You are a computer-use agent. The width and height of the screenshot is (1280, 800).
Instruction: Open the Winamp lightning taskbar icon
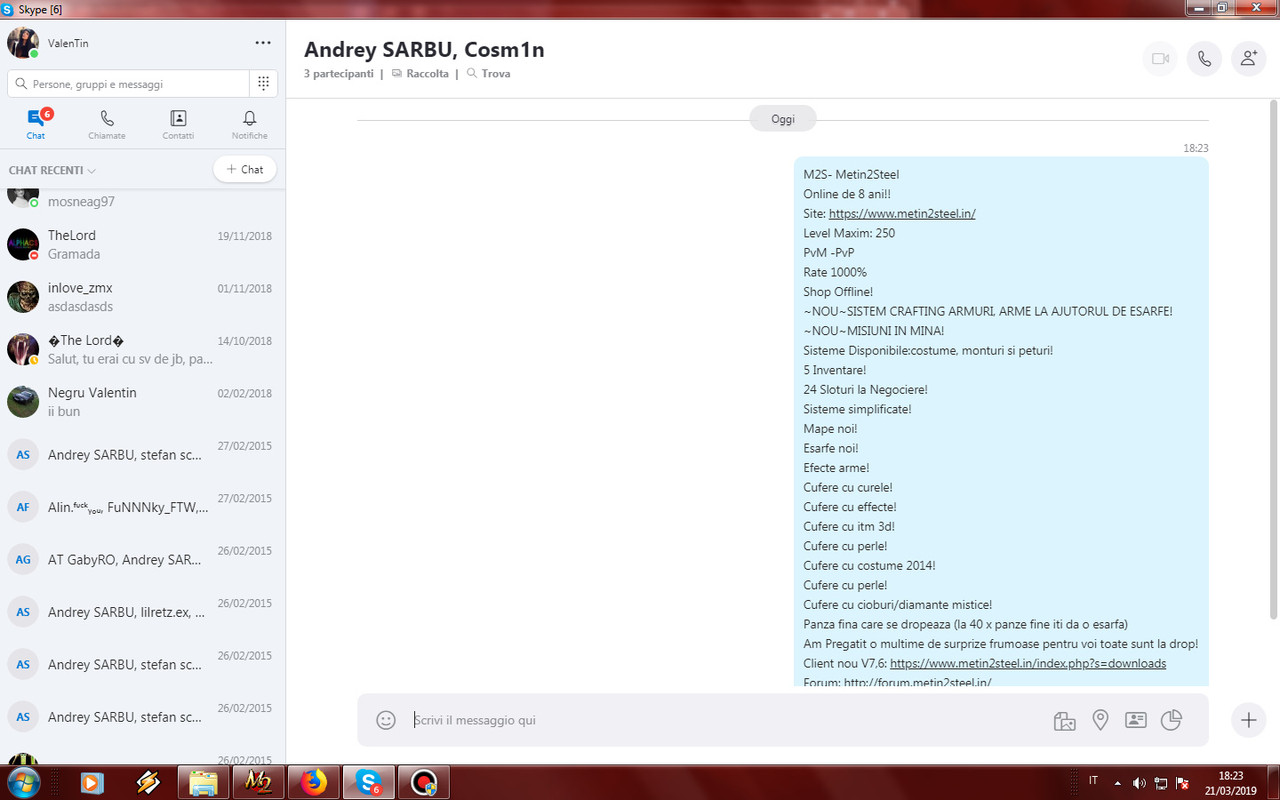pyautogui.click(x=148, y=783)
